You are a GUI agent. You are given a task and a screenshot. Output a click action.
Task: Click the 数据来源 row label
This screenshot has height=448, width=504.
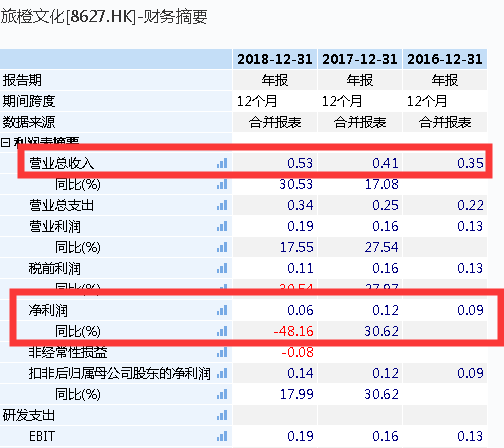coord(29,122)
